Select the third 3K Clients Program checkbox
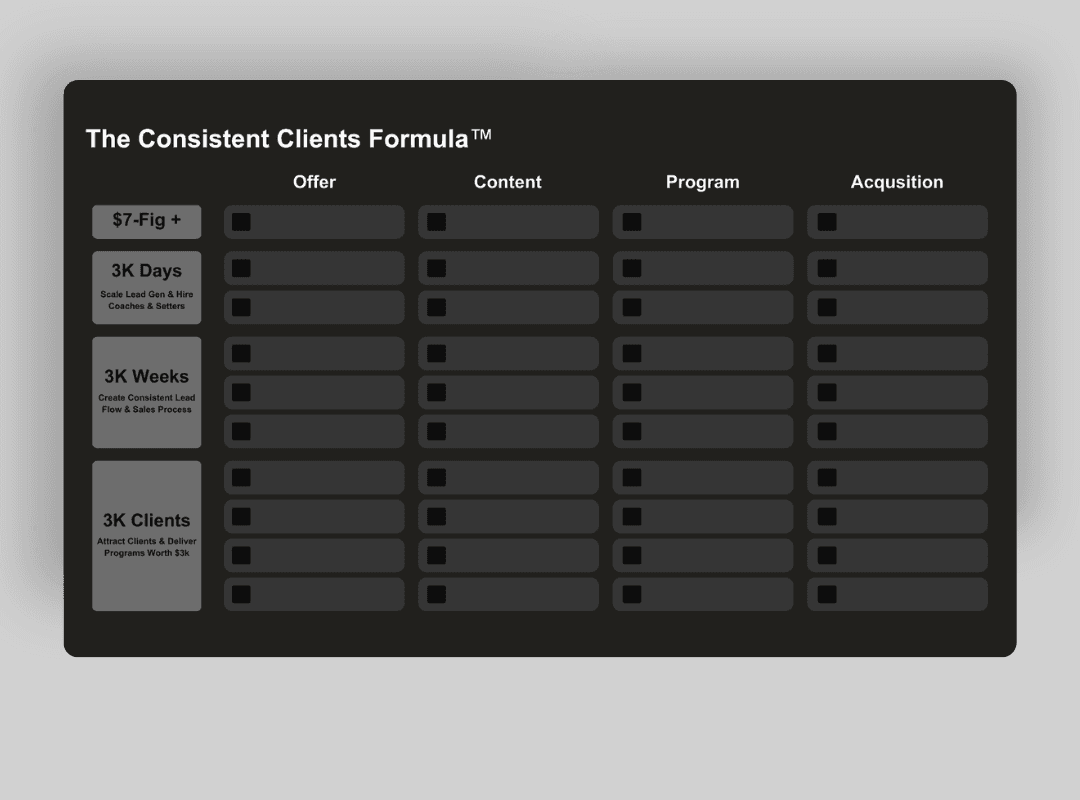The height and width of the screenshot is (800, 1080). point(632,555)
